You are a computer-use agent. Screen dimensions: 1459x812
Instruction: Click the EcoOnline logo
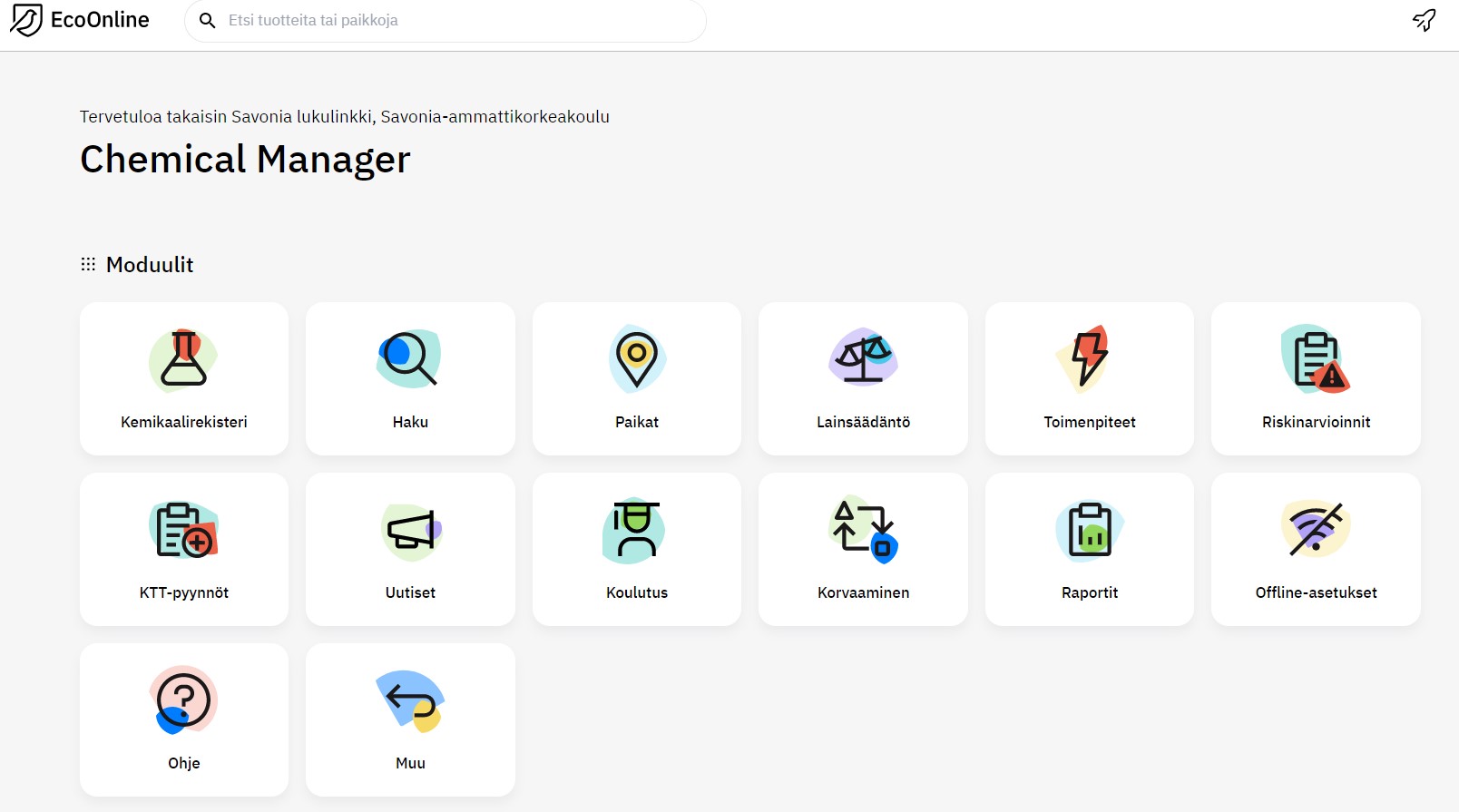(x=80, y=20)
